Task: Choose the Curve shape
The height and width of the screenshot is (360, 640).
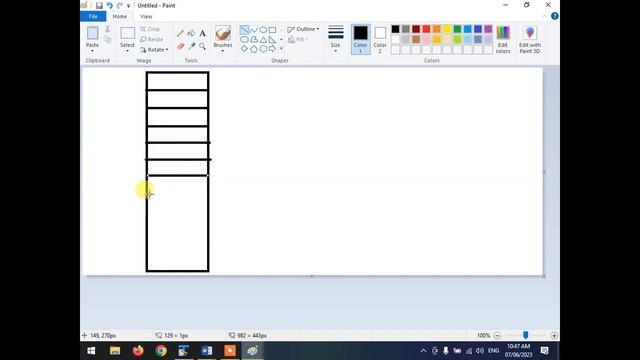Action: click(x=253, y=30)
